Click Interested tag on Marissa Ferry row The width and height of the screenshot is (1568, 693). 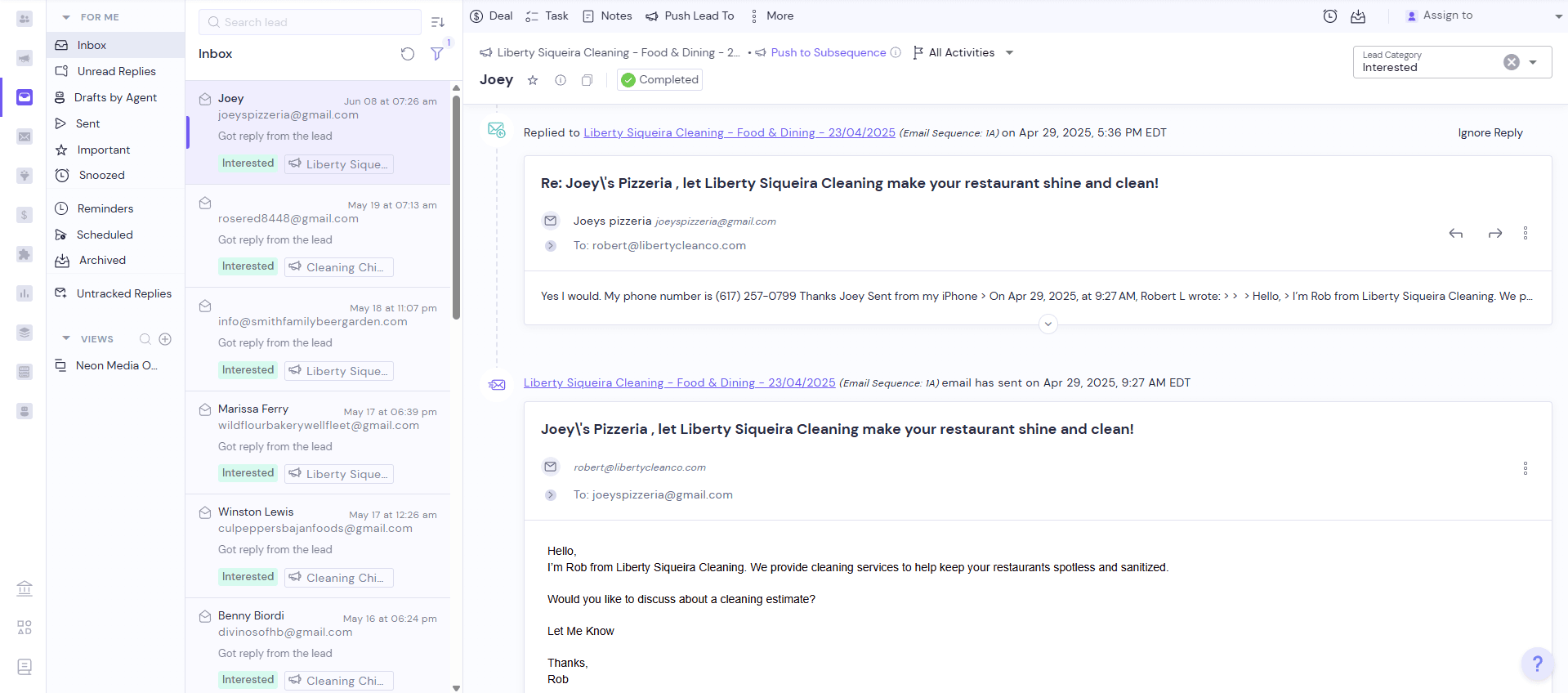tap(248, 473)
